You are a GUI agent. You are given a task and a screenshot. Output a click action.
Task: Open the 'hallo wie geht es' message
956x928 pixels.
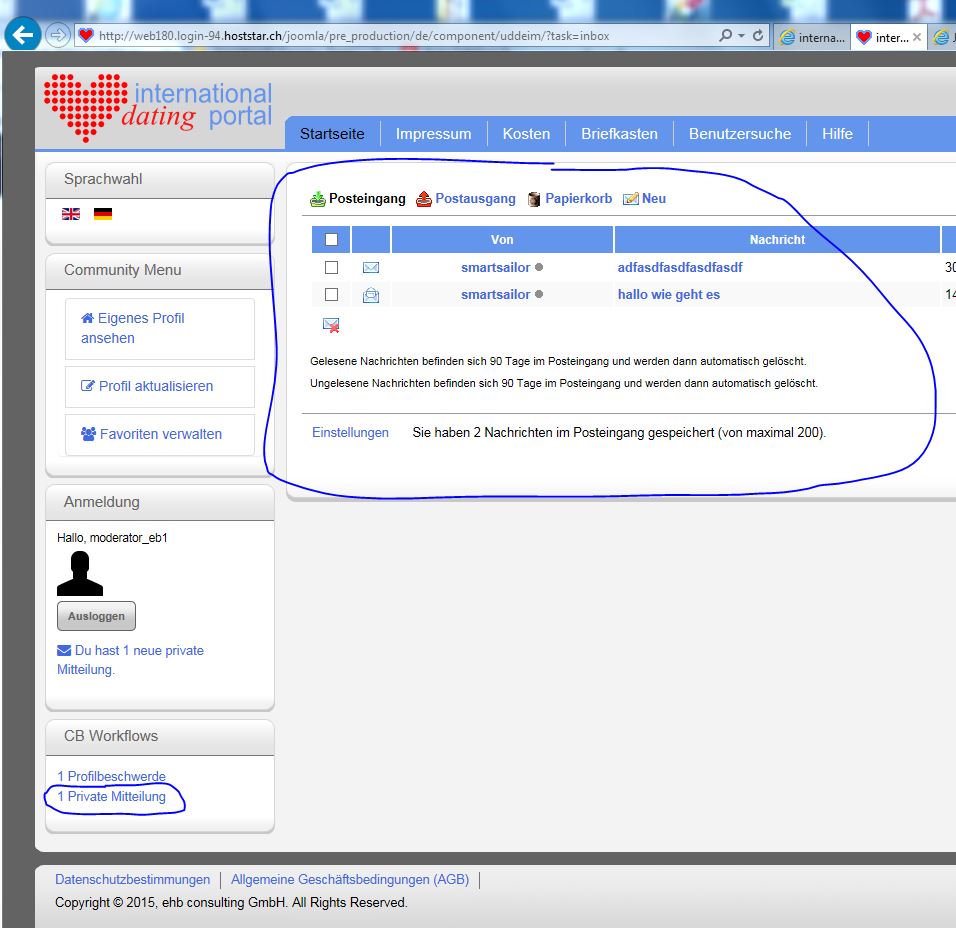coord(669,294)
